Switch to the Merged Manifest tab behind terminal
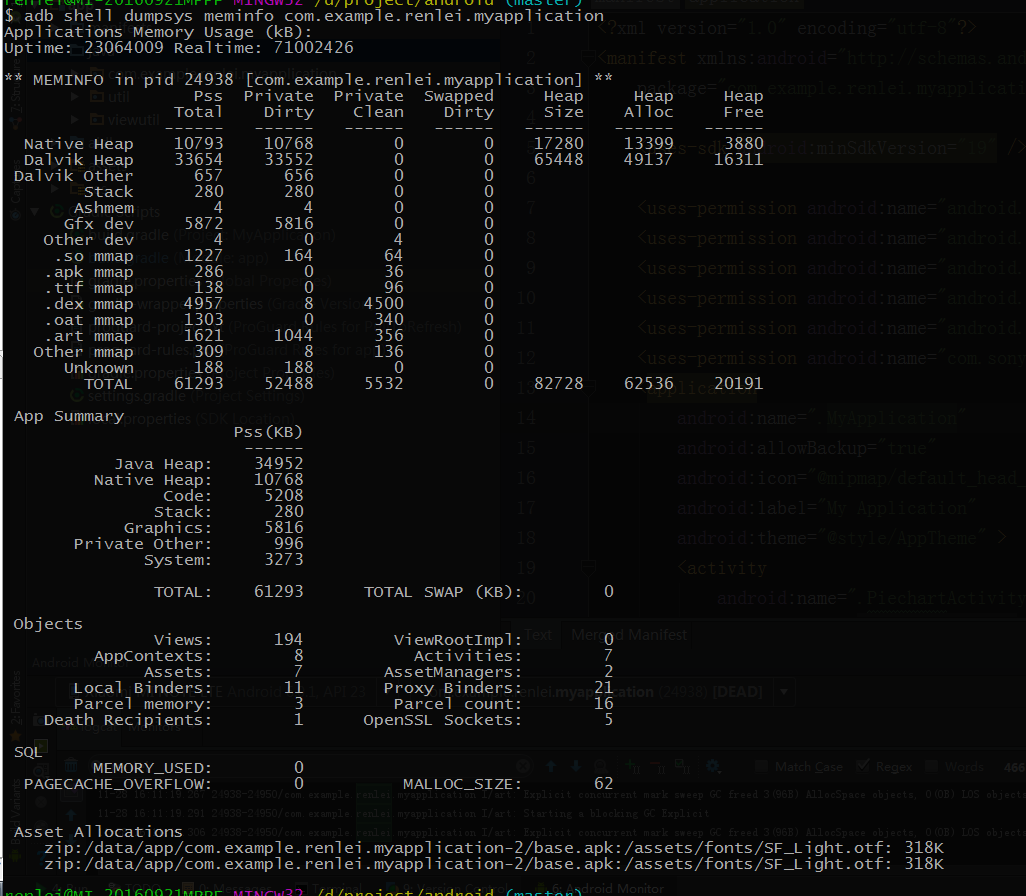 pyautogui.click(x=629, y=635)
